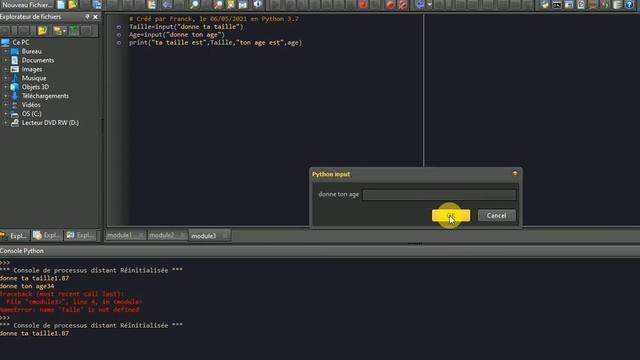The width and height of the screenshot is (640, 360).
Task: Expand the Téléchargements tree node
Action: pyautogui.click(x=6, y=96)
